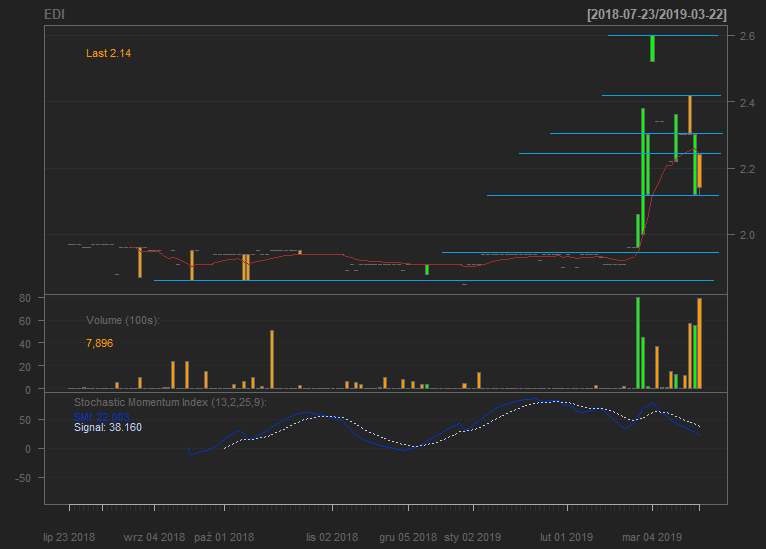Click the 80 volume axis label
Viewport: 766px width, 549px height.
coord(25,298)
